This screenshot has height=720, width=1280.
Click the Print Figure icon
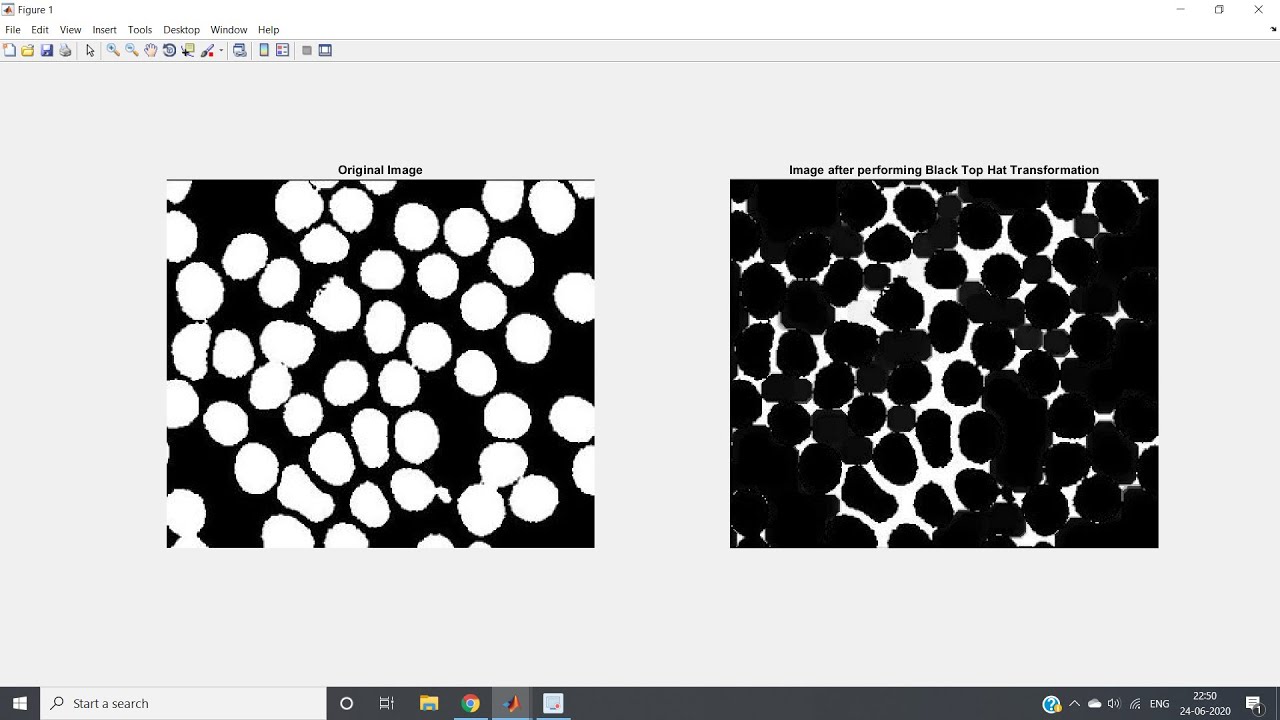(x=65, y=50)
